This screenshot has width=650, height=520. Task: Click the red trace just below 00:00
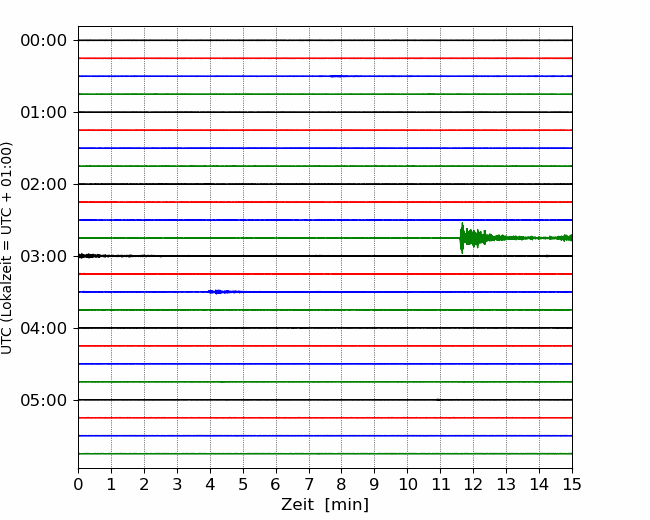click(x=325, y=58)
